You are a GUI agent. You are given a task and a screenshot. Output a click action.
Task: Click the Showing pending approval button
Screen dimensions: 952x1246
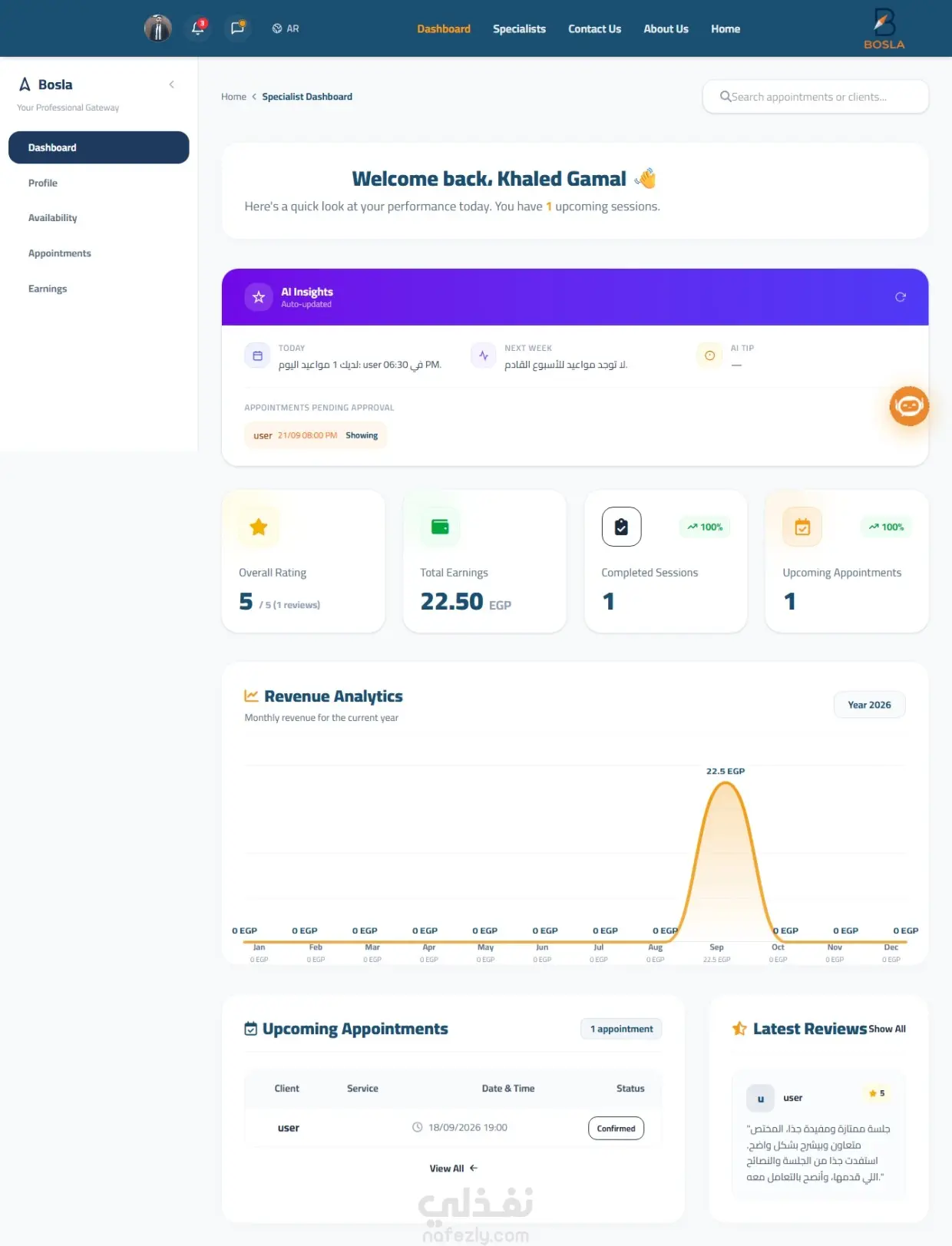click(x=362, y=435)
